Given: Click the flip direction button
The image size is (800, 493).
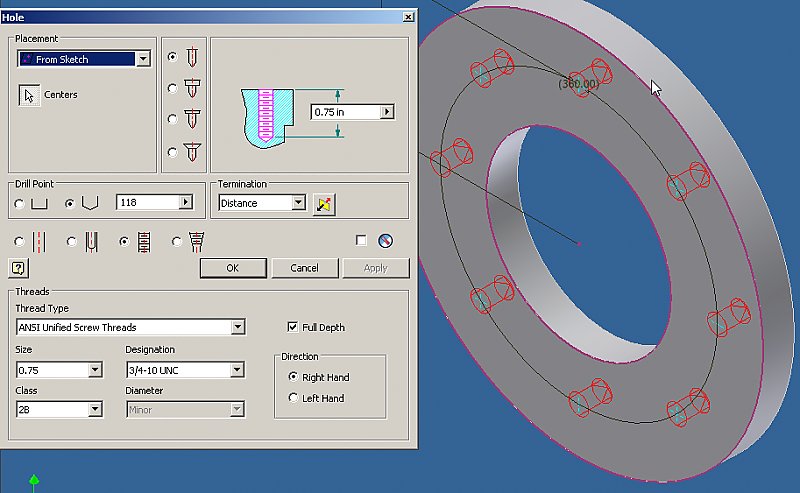Looking at the screenshot, I should pos(324,204).
